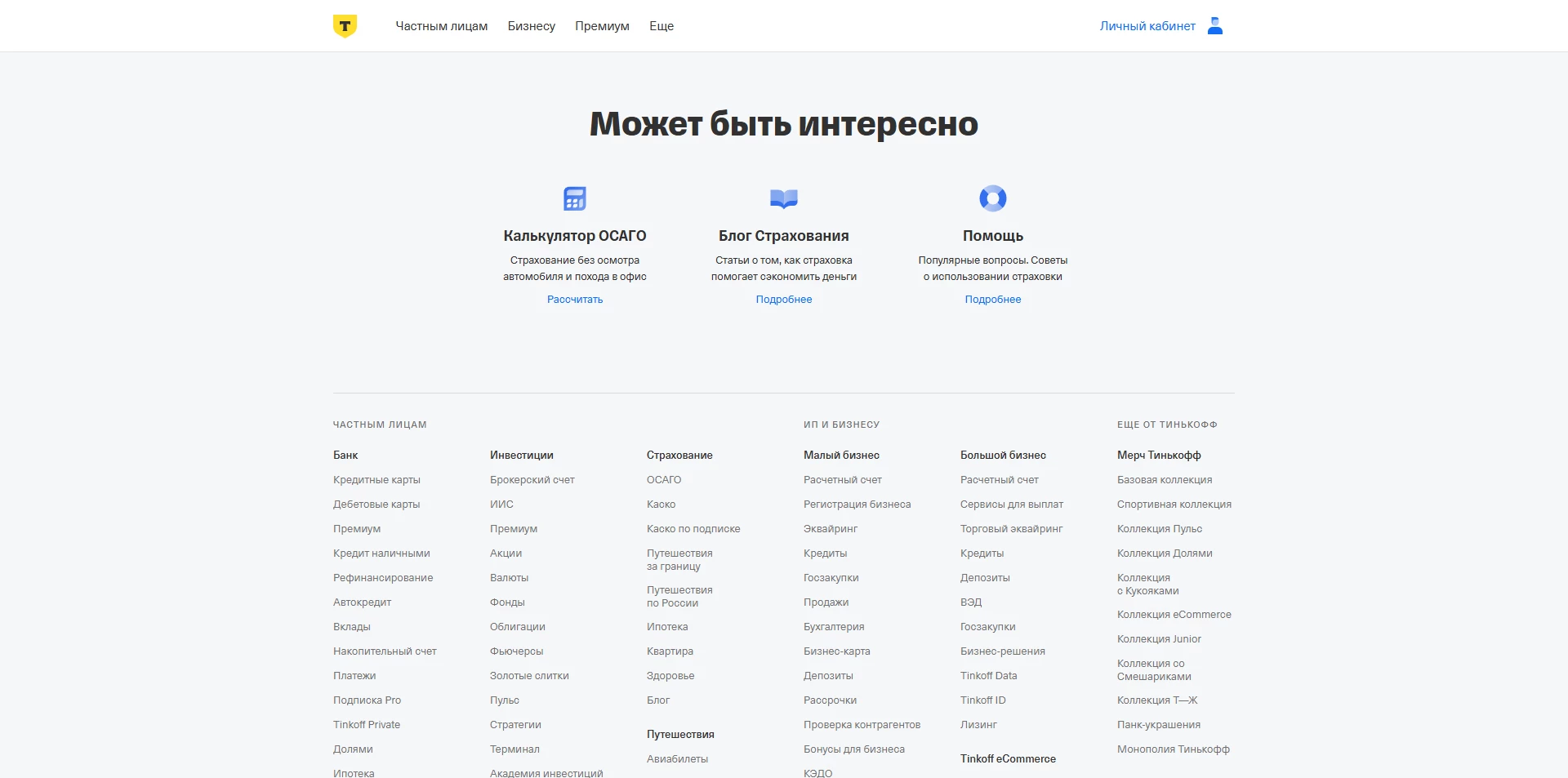
Task: Visit Брокерский счет footer link
Action: [x=532, y=480]
